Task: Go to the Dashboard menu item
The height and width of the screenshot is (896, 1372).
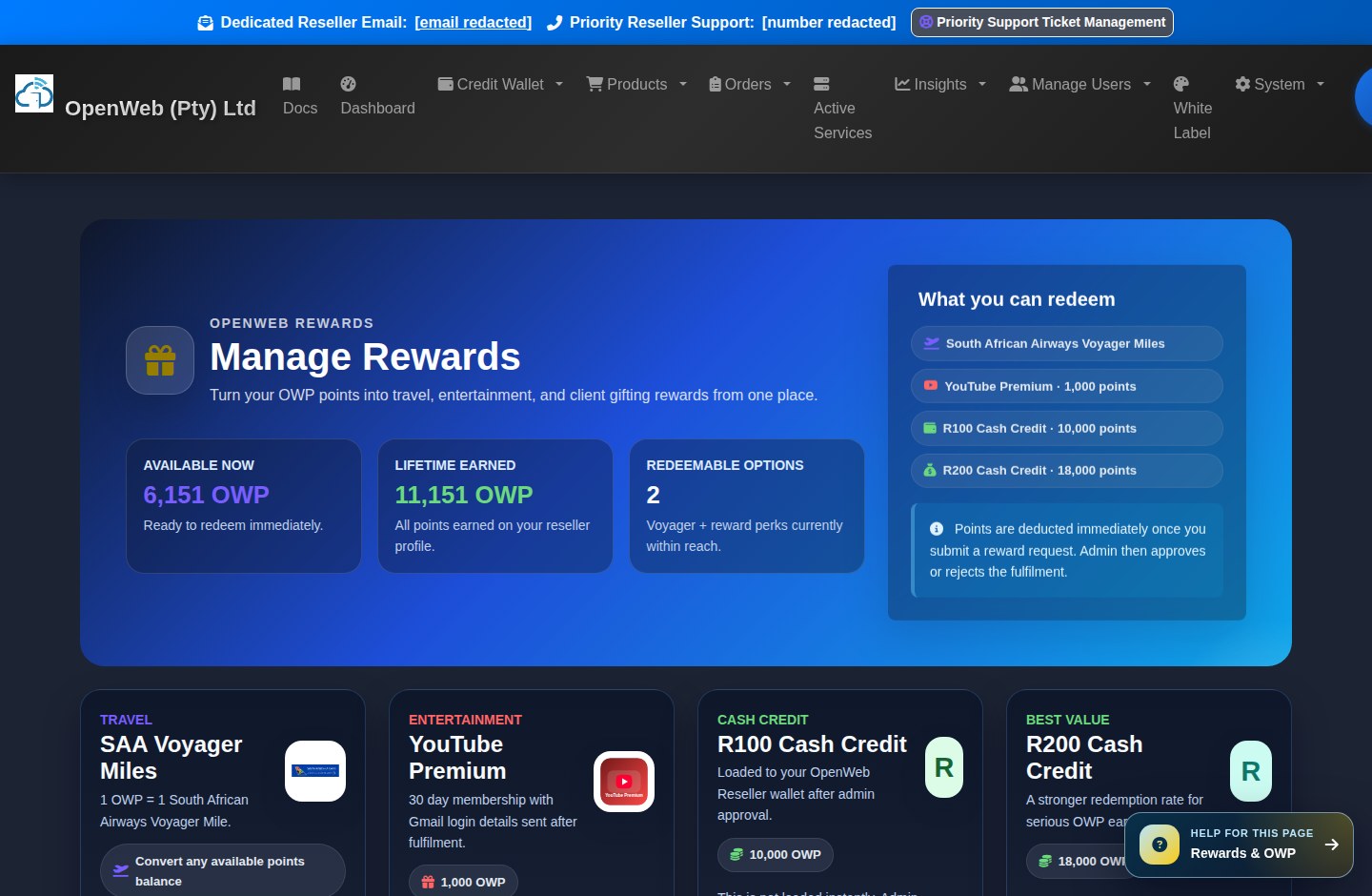Action: click(378, 96)
